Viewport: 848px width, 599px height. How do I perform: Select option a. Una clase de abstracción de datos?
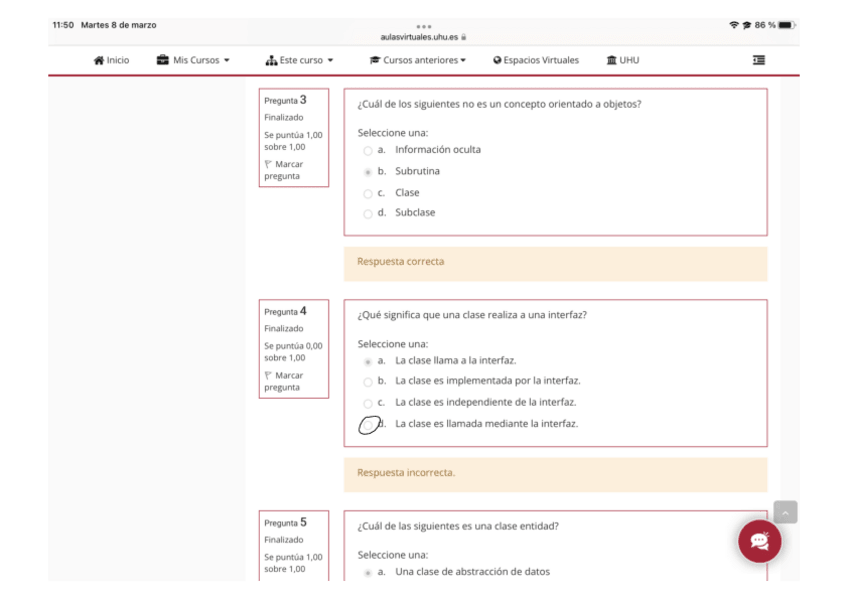click(x=368, y=573)
